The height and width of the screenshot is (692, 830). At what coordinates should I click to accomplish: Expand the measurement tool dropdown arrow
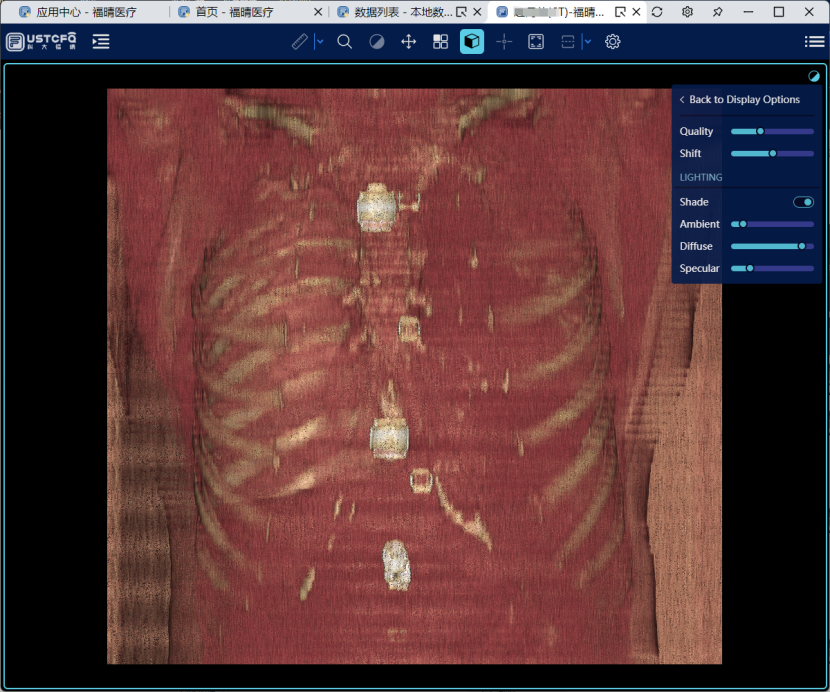click(x=320, y=42)
